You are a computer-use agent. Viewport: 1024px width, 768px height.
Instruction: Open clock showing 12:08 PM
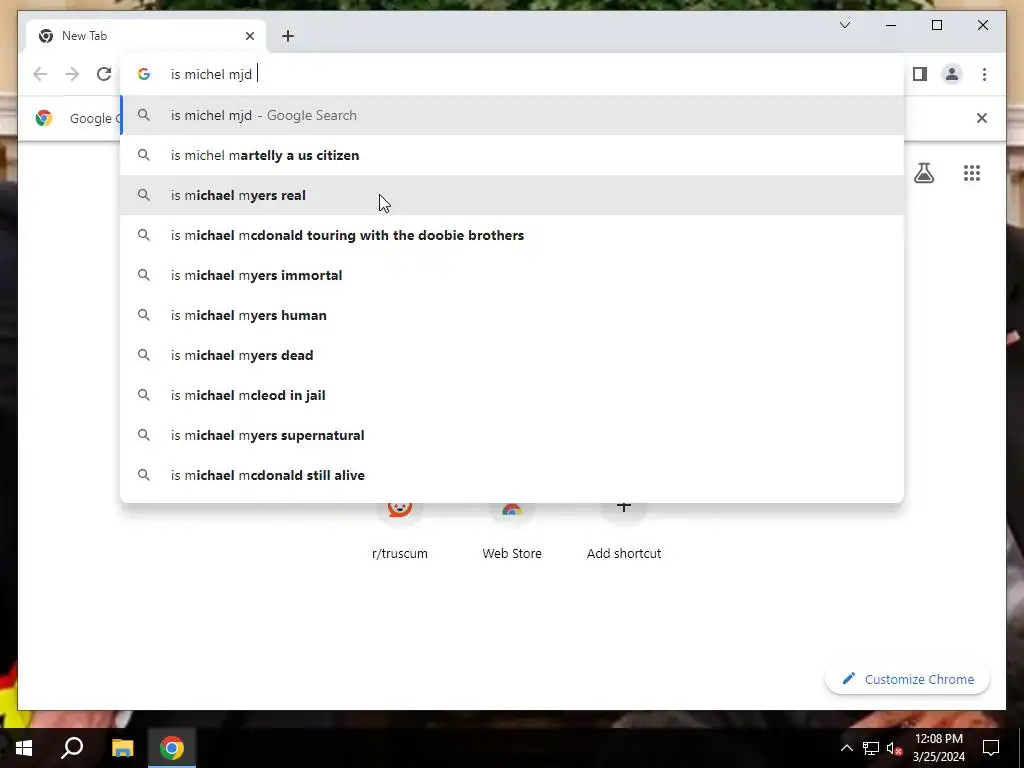[x=938, y=748]
